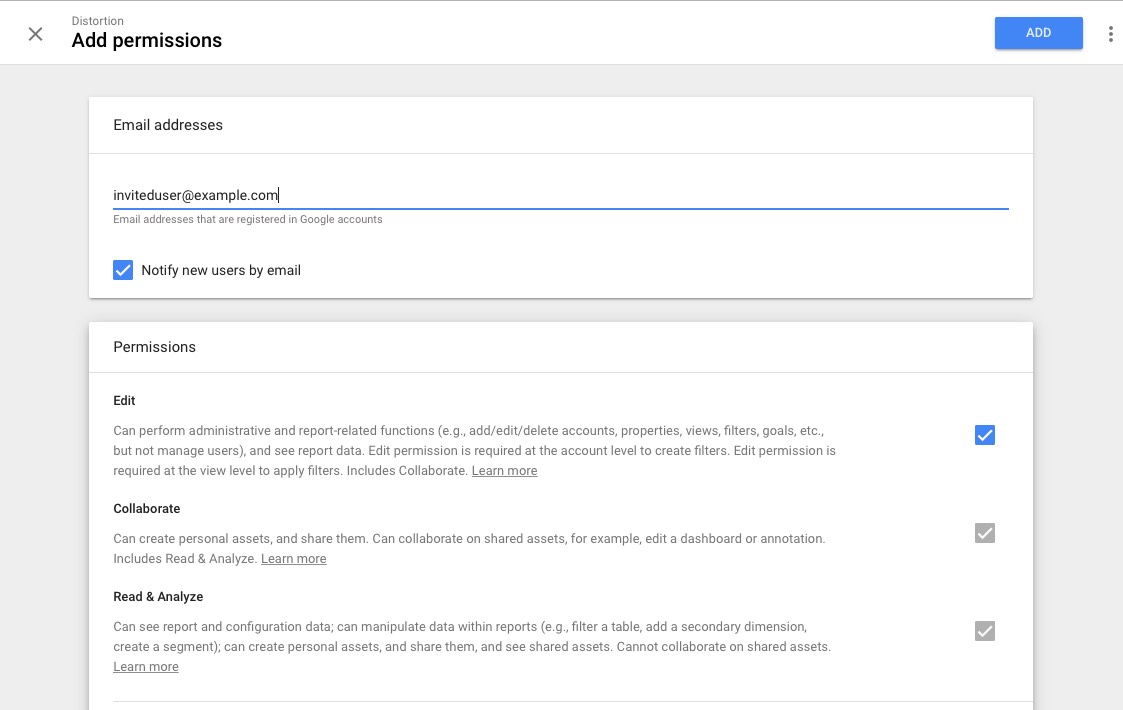This screenshot has height=710, width=1123.
Task: Open Learn more link under Read & Analyze
Action: tap(146, 667)
